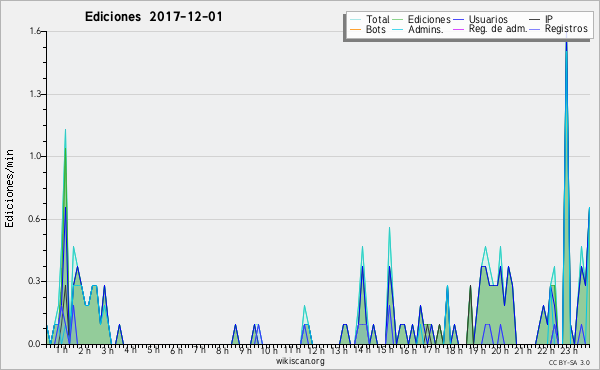
Task: Click the Total legend entry
Action: [x=370, y=19]
